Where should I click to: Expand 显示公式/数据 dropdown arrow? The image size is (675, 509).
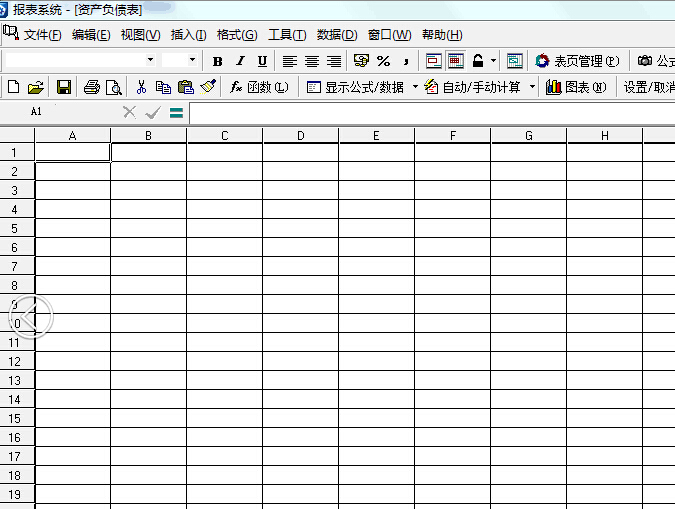pos(415,87)
